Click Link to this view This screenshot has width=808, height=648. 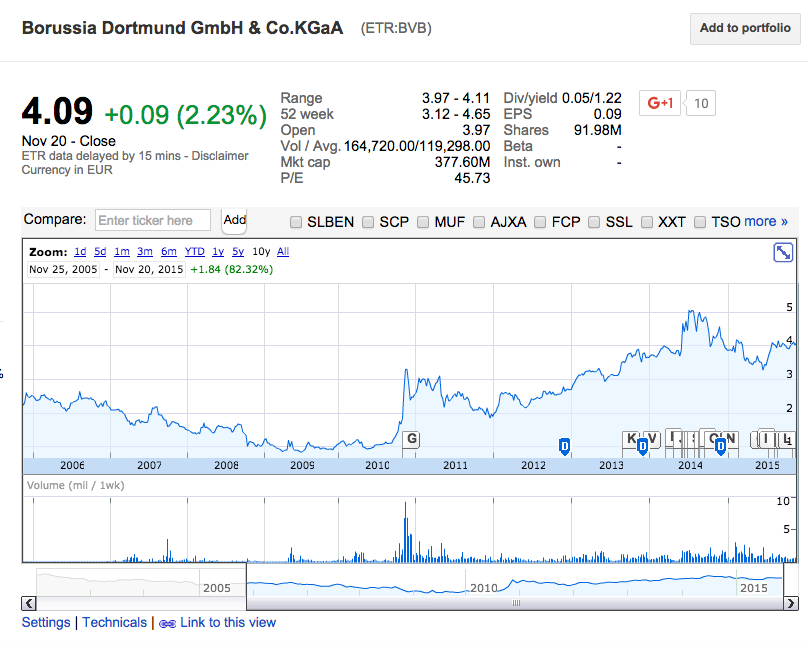coord(228,623)
